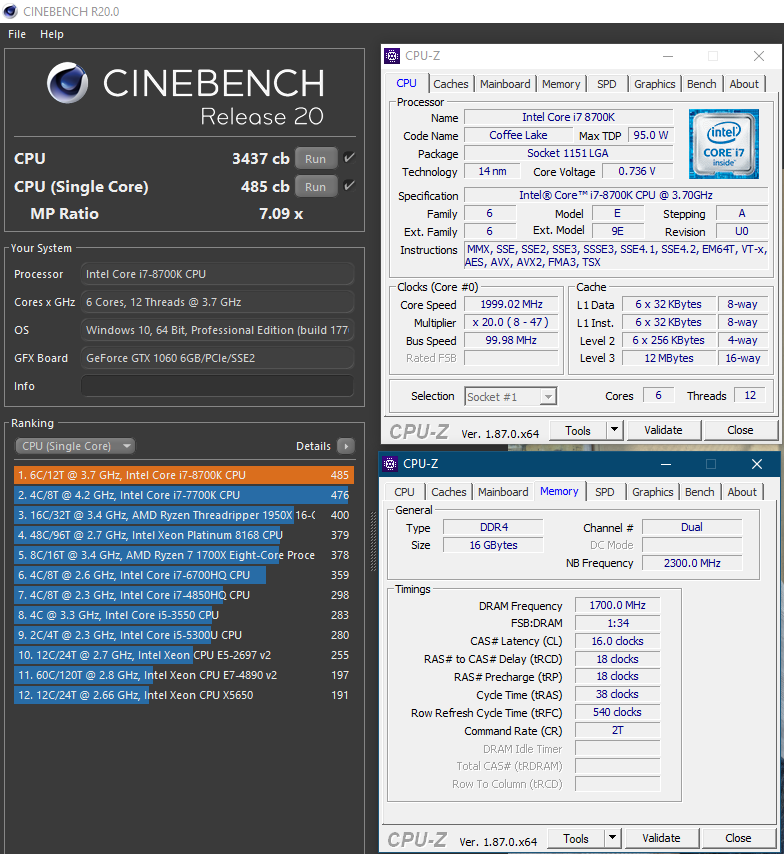Click the GFX Board field GeForce GTX 1060
This screenshot has height=854, width=784.
tap(217, 358)
